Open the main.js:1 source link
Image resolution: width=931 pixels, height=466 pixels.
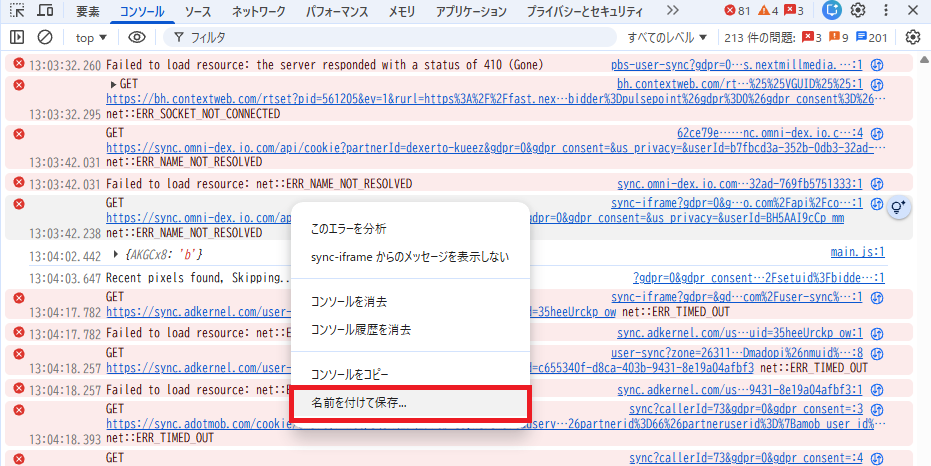tap(857, 254)
